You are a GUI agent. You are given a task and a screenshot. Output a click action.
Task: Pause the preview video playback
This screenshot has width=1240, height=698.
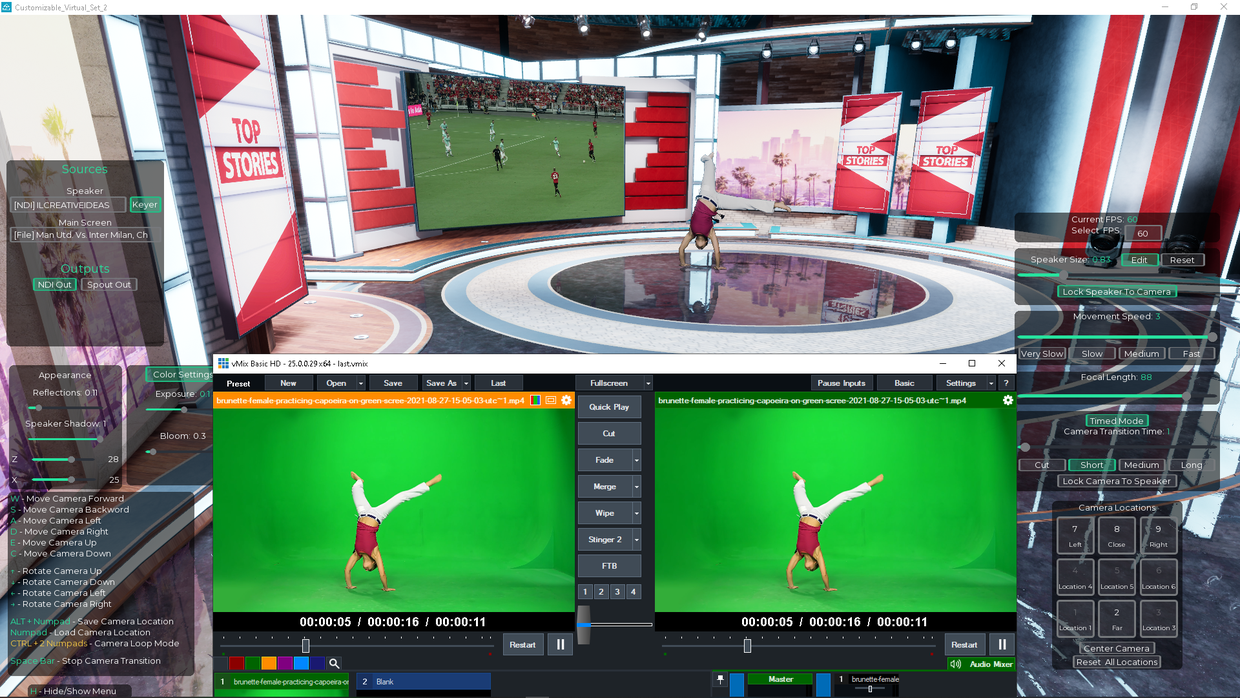coord(560,645)
